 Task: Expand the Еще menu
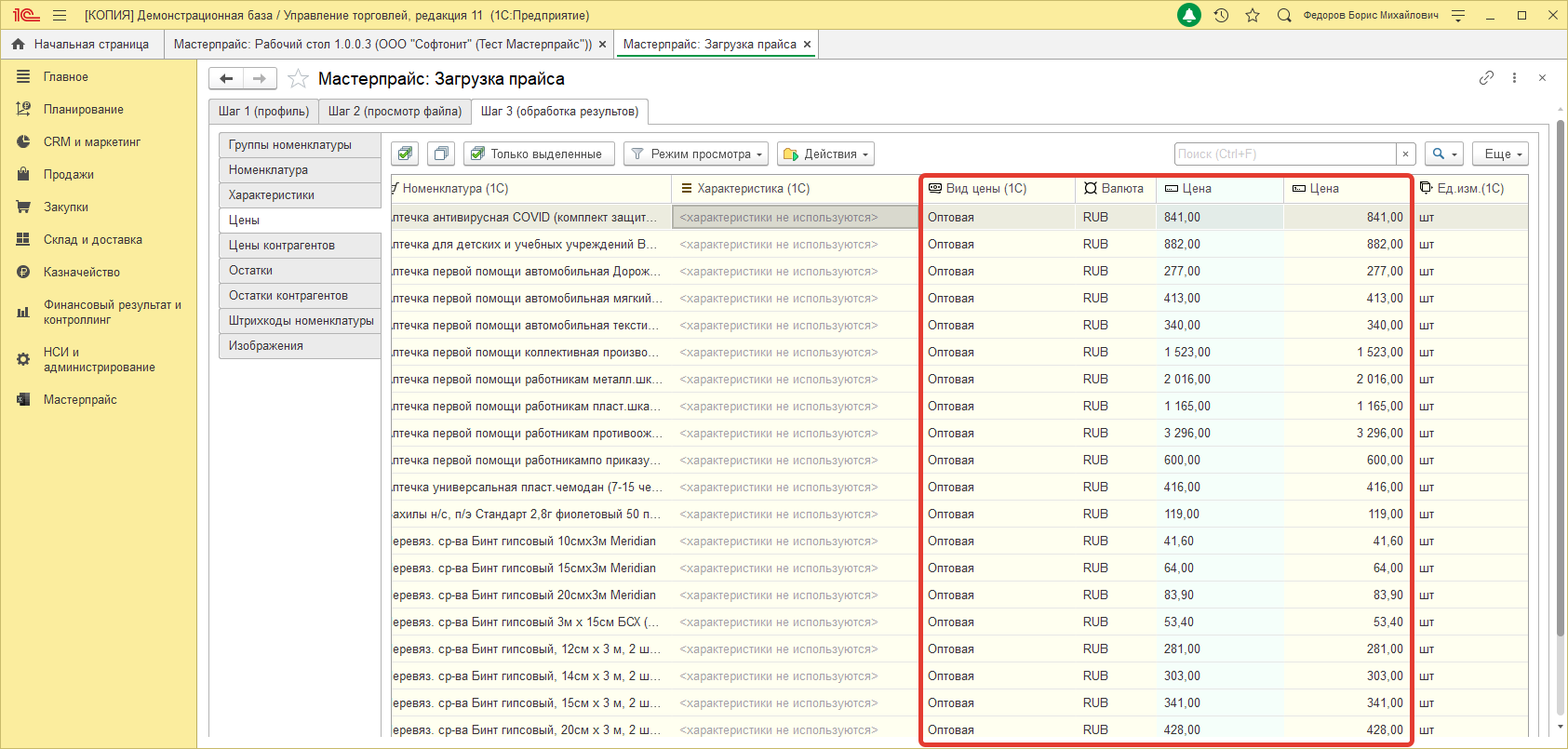coord(1500,154)
